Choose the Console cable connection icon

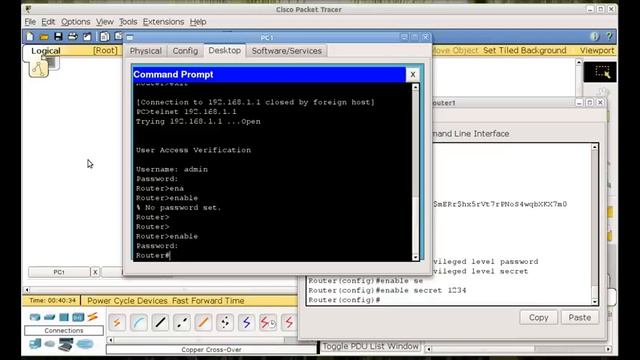click(x=139, y=322)
